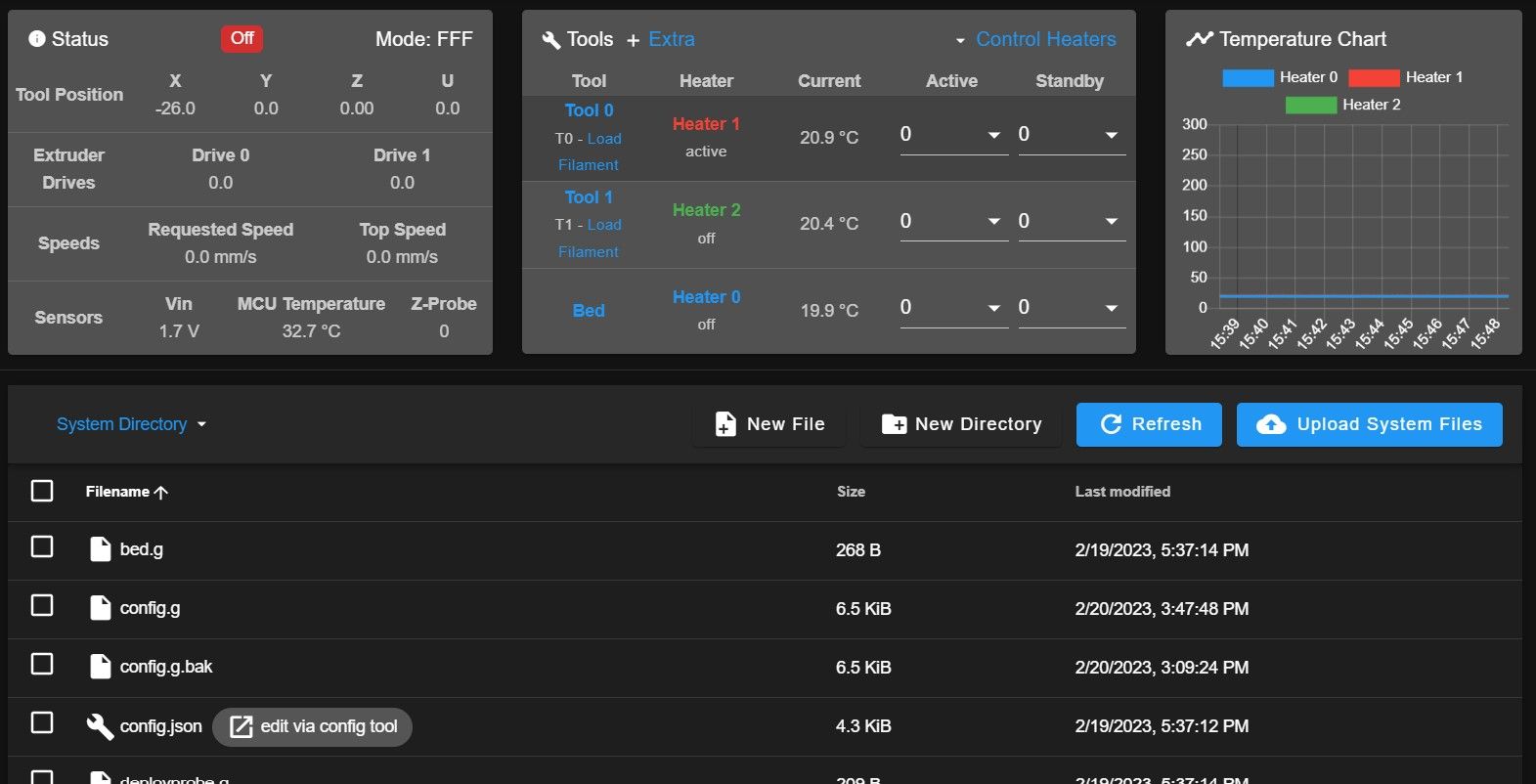Click the Status info icon
The image size is (1536, 784).
click(x=37, y=39)
